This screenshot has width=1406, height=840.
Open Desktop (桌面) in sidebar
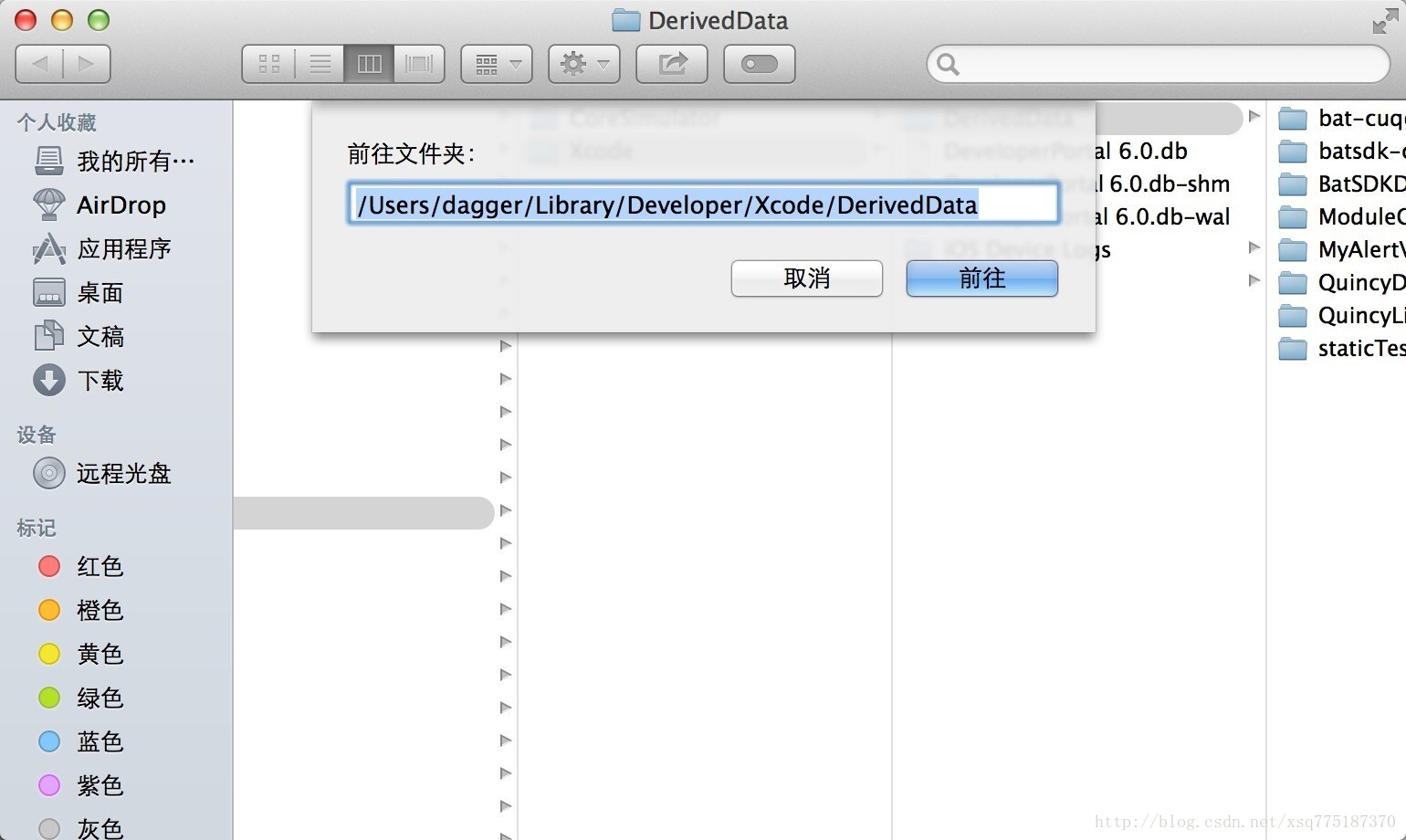(x=79, y=293)
